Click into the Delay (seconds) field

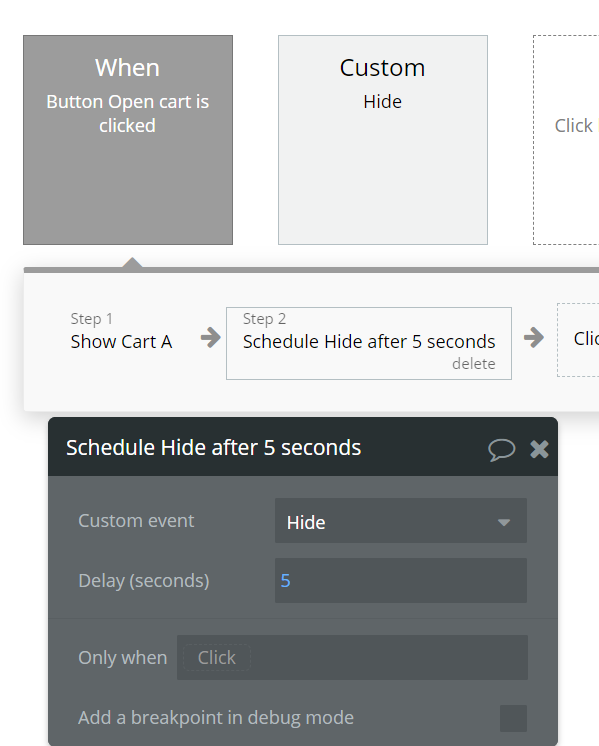click(401, 581)
